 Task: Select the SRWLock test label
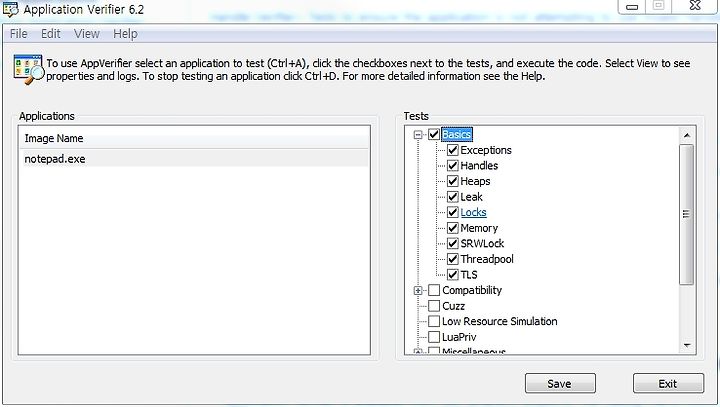[x=482, y=243]
